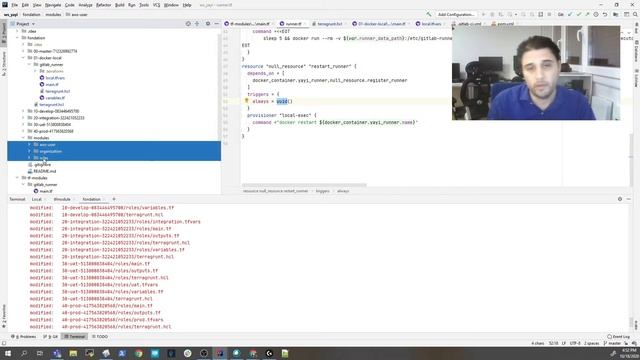The height and width of the screenshot is (360, 640).
Task: Collapse the fondation folder in project tree
Action: pyautogui.click(x=17, y=38)
